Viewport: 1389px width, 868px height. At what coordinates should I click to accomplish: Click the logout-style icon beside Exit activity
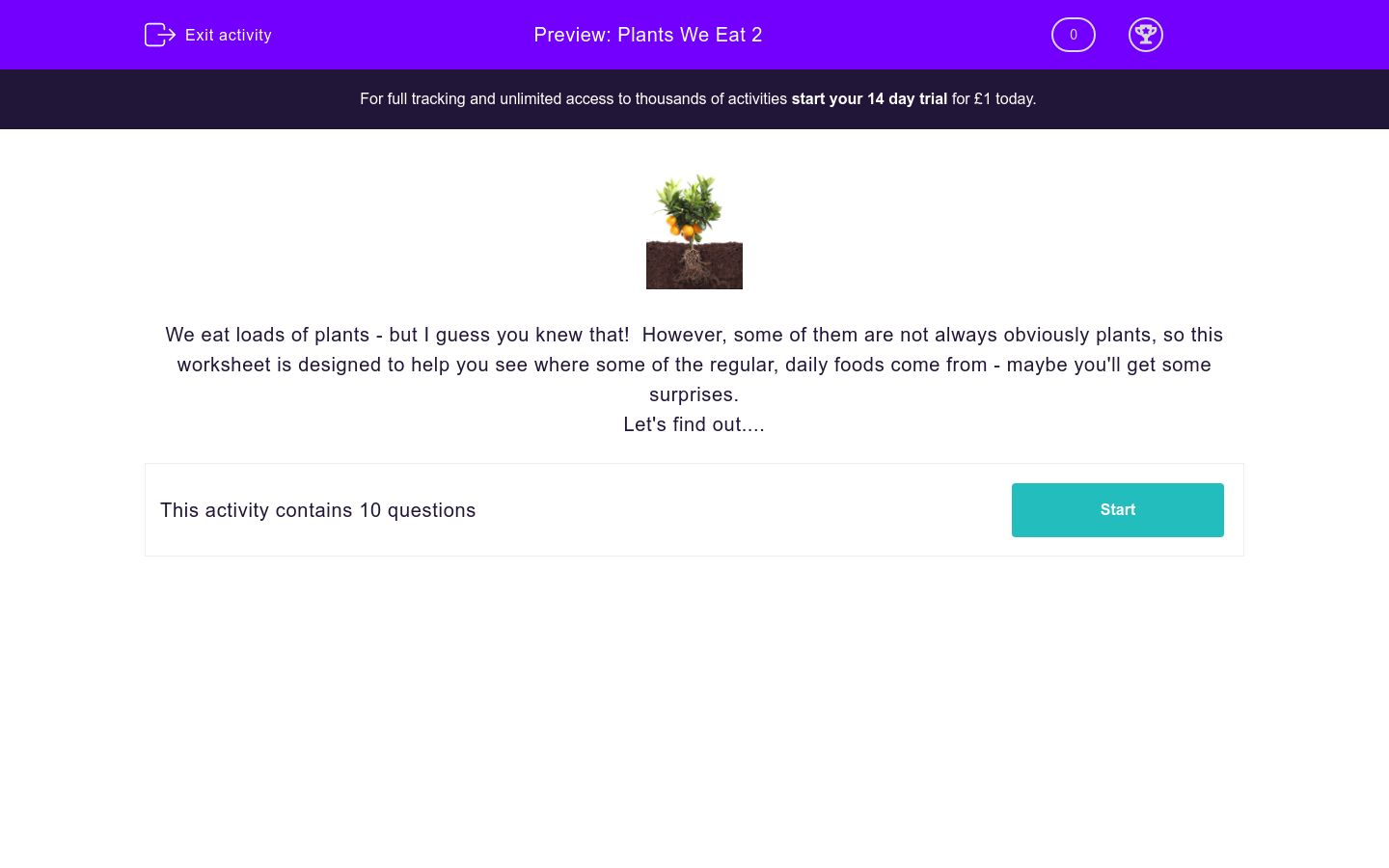tap(160, 35)
